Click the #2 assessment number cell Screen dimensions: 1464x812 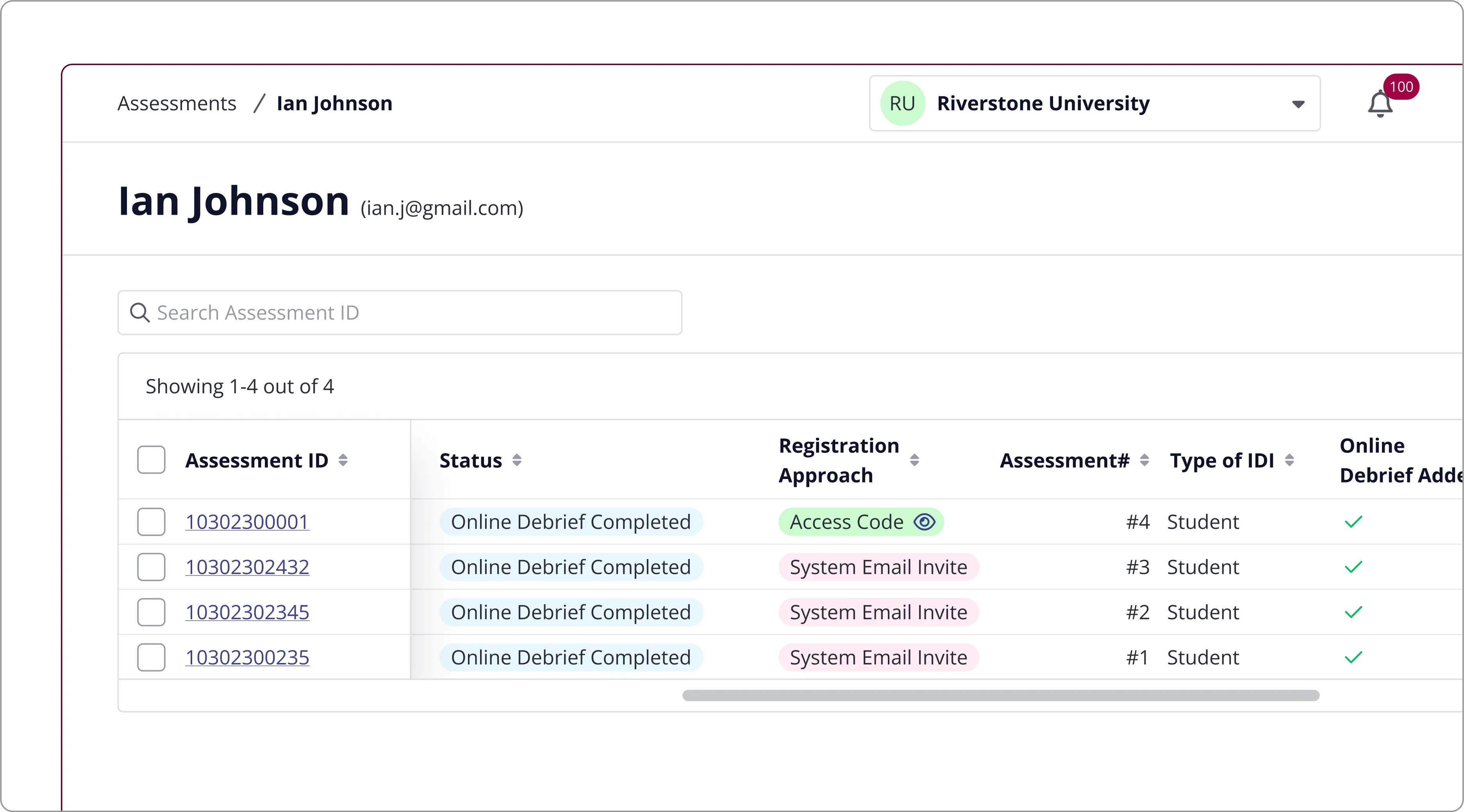[1138, 612]
